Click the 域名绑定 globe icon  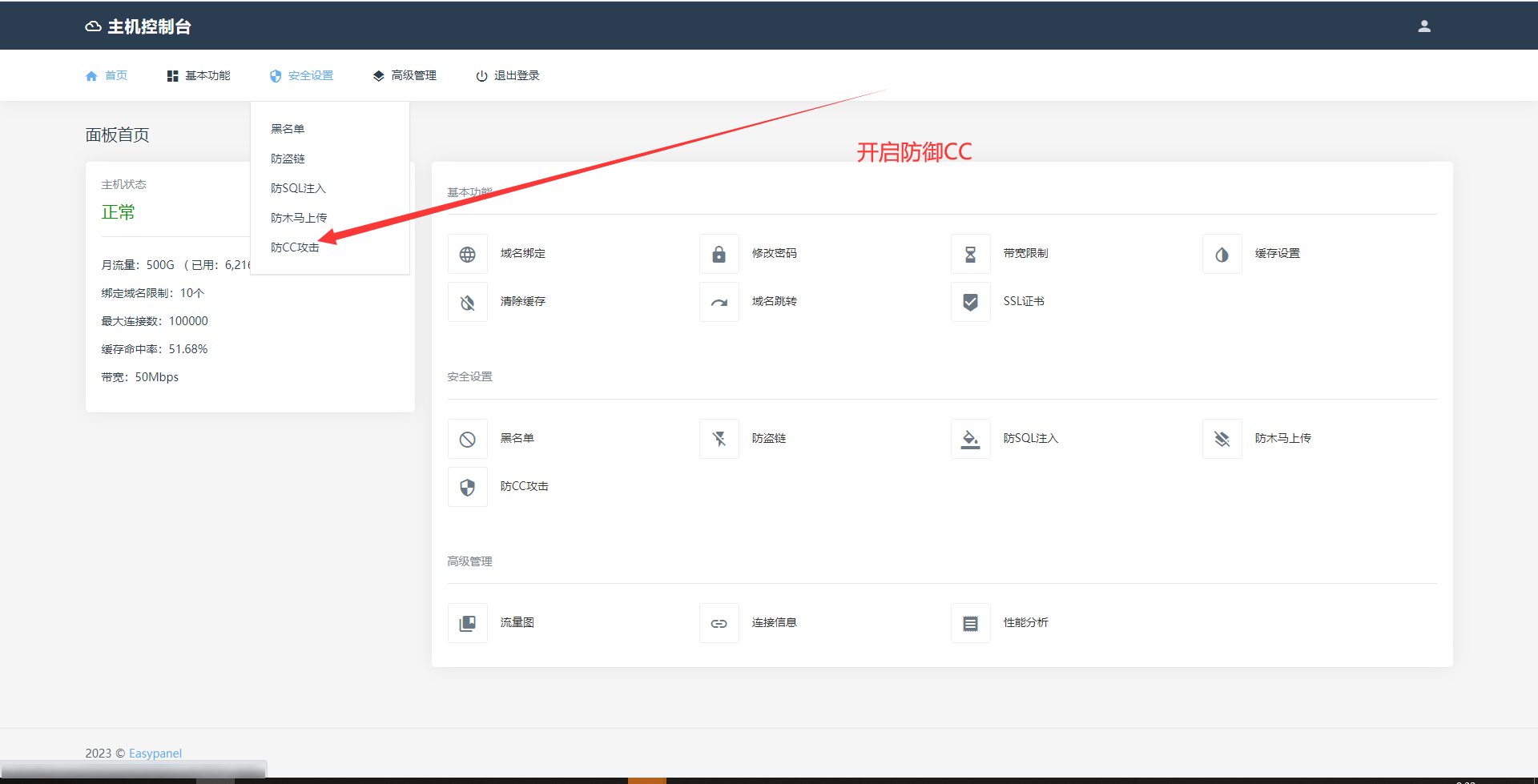(x=468, y=255)
